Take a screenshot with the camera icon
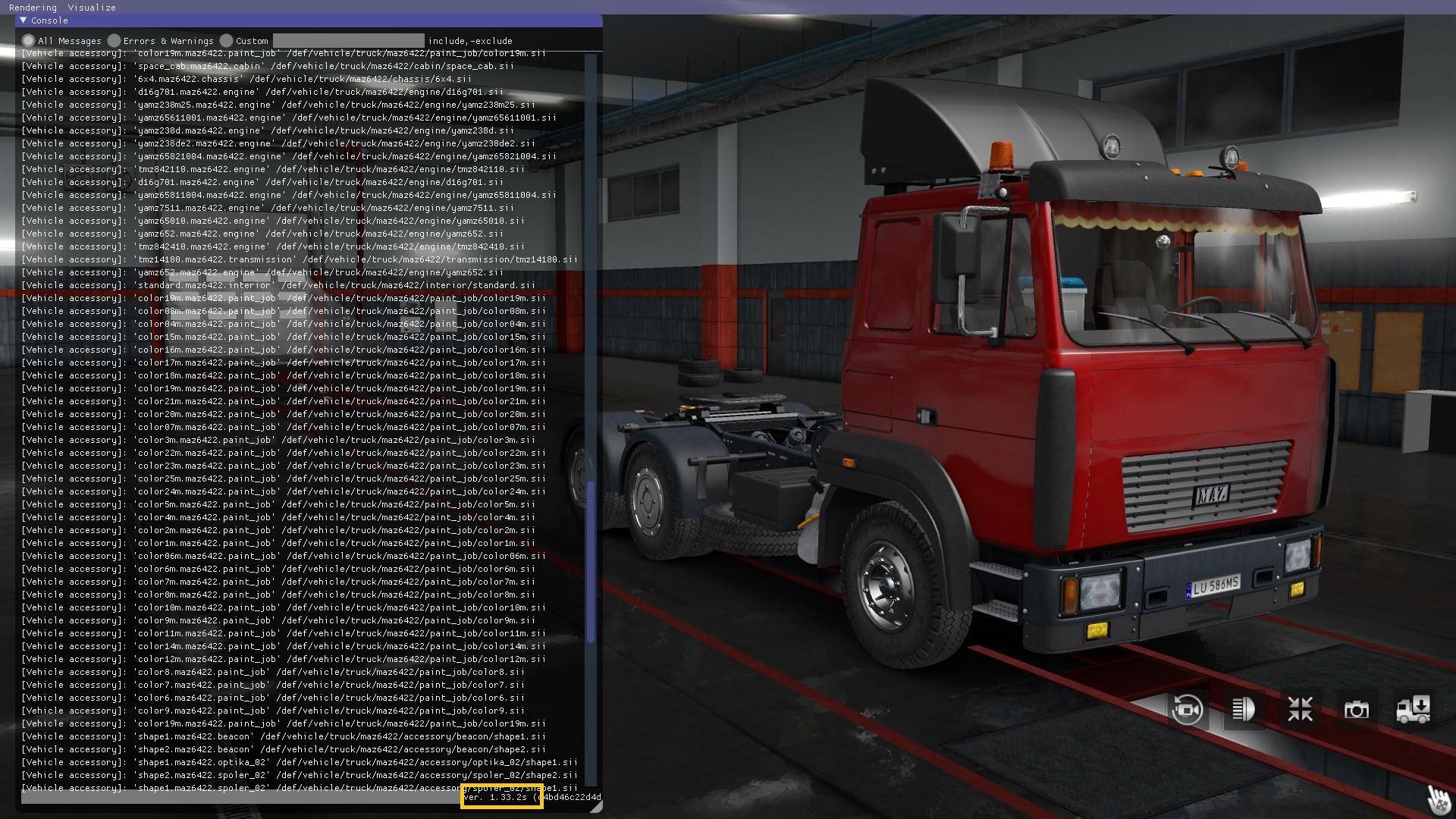Screen dimensions: 1456x819 click(x=1356, y=710)
